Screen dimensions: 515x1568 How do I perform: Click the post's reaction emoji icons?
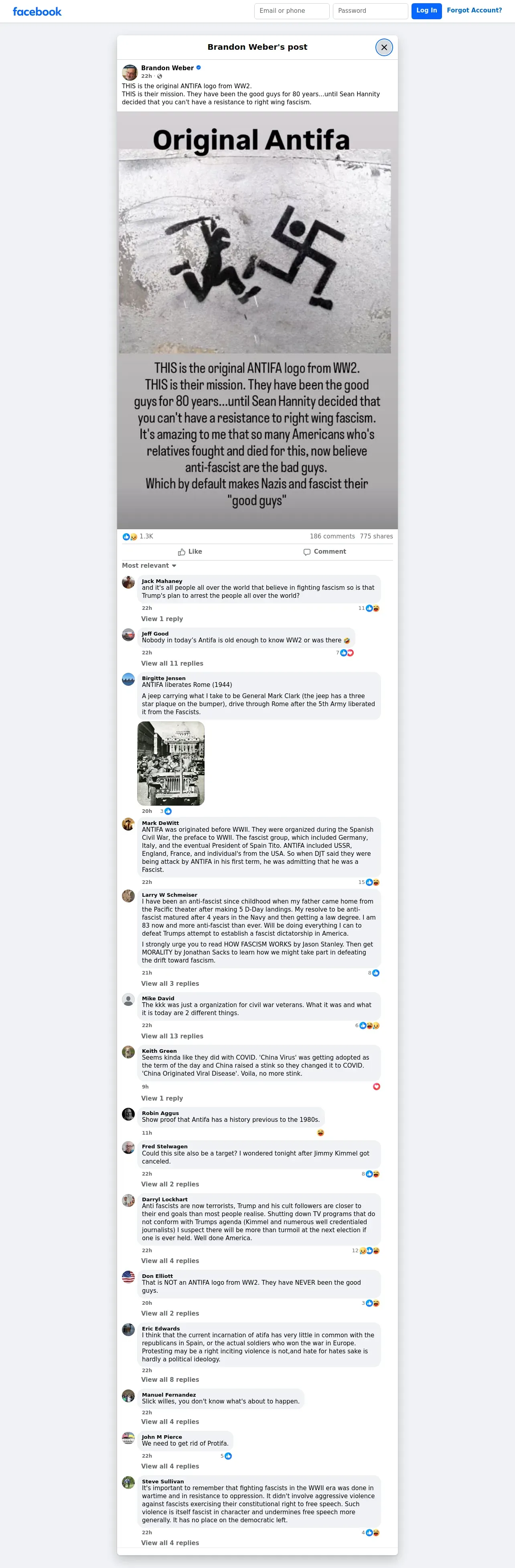[x=130, y=537]
